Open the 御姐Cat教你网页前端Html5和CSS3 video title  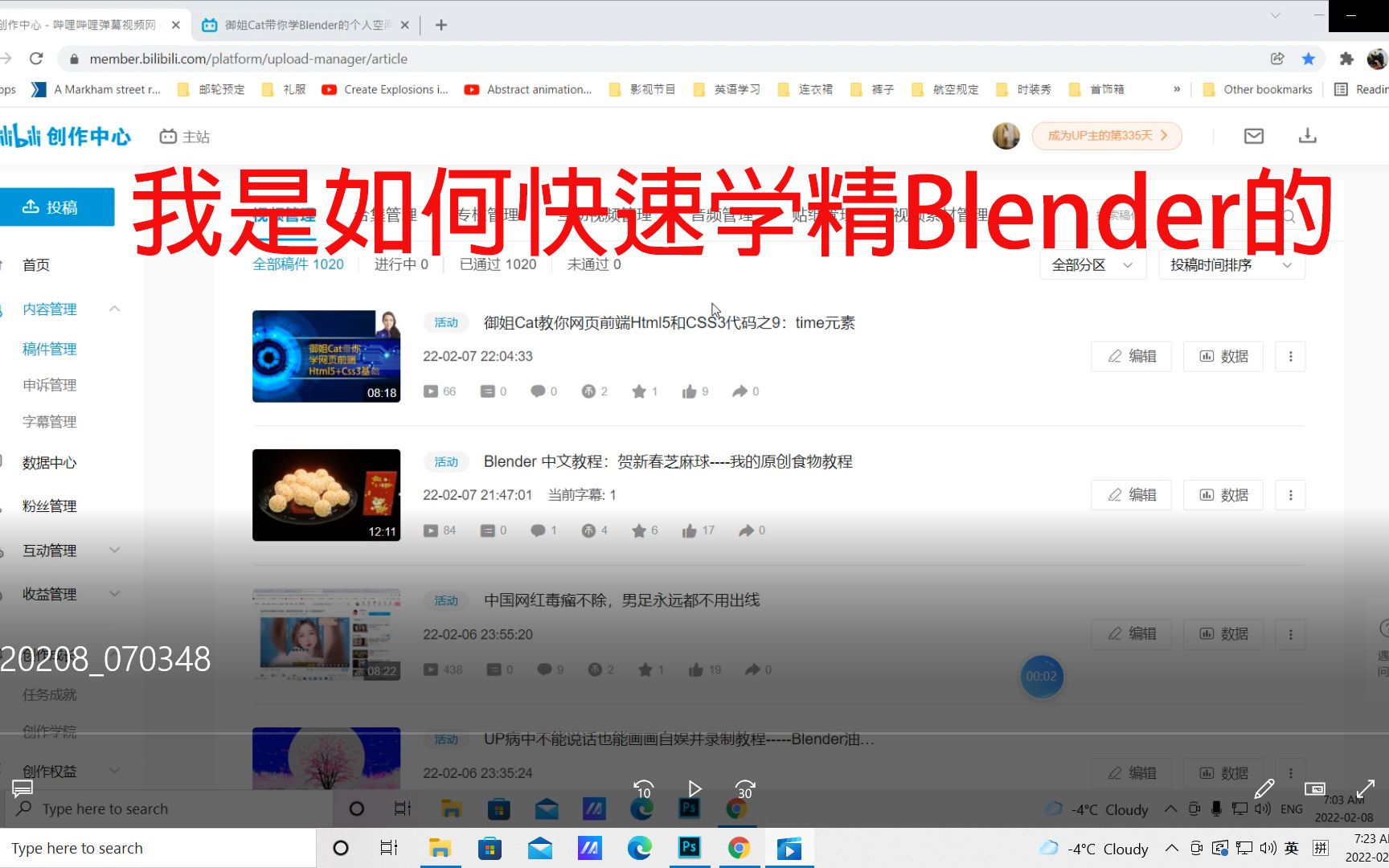(670, 323)
